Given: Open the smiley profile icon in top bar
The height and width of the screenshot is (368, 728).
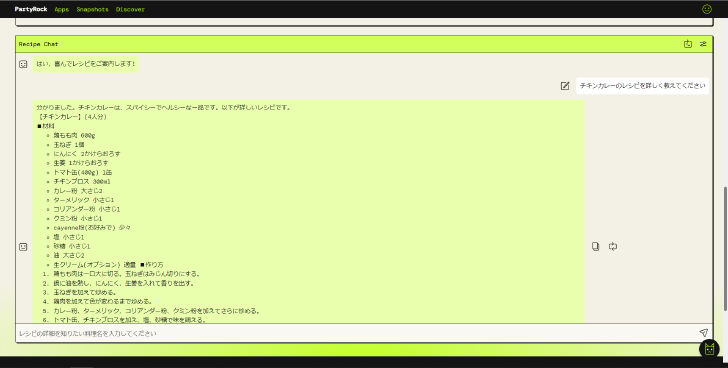Looking at the screenshot, I should [x=707, y=9].
